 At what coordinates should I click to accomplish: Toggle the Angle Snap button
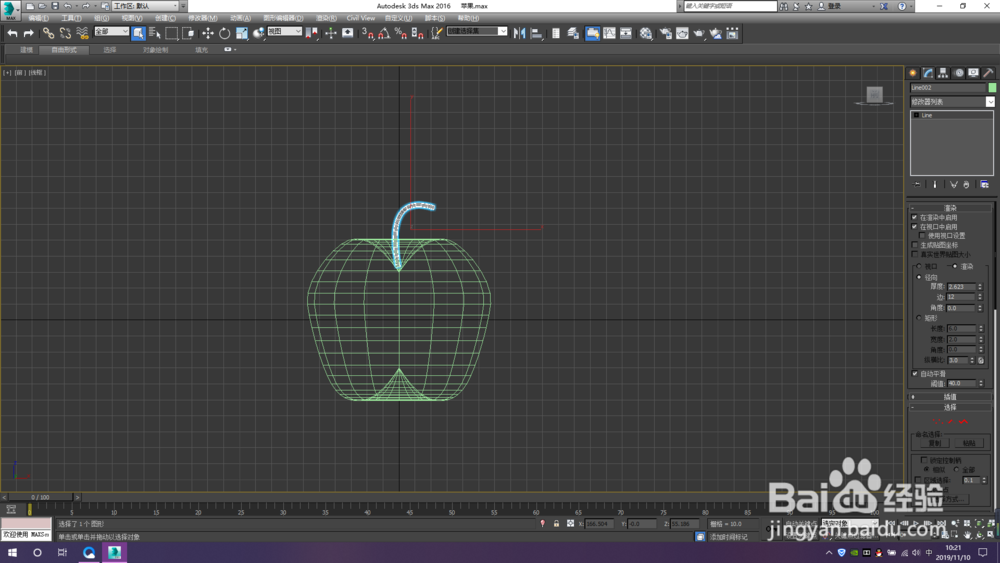click(384, 33)
